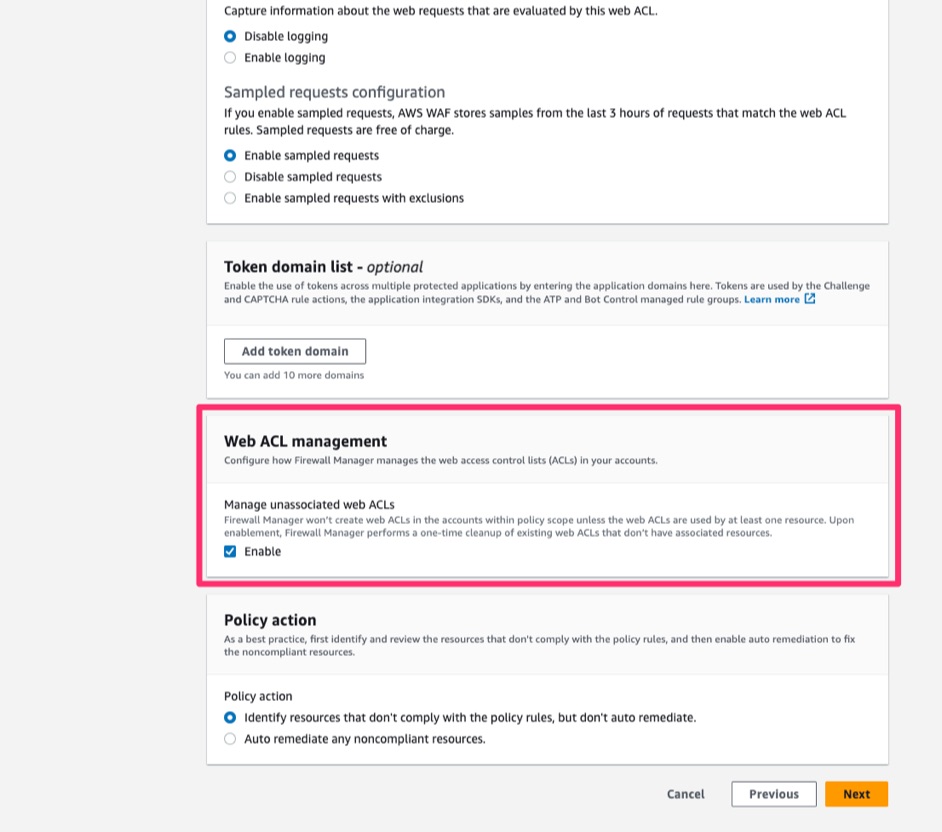Click the Token domain list heading
942x832 pixels.
tap(322, 267)
